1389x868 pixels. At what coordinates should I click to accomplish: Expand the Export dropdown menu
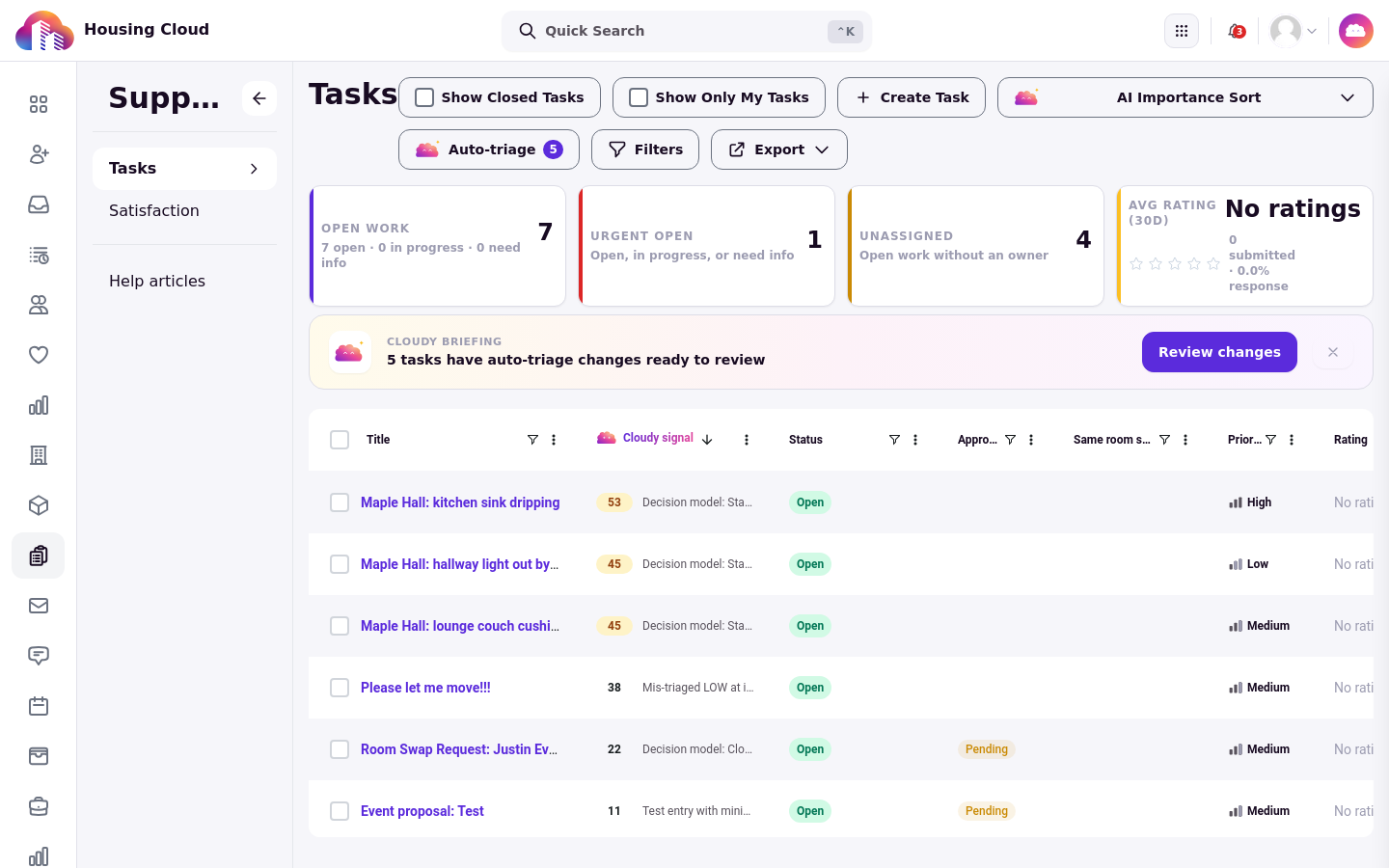point(778,149)
